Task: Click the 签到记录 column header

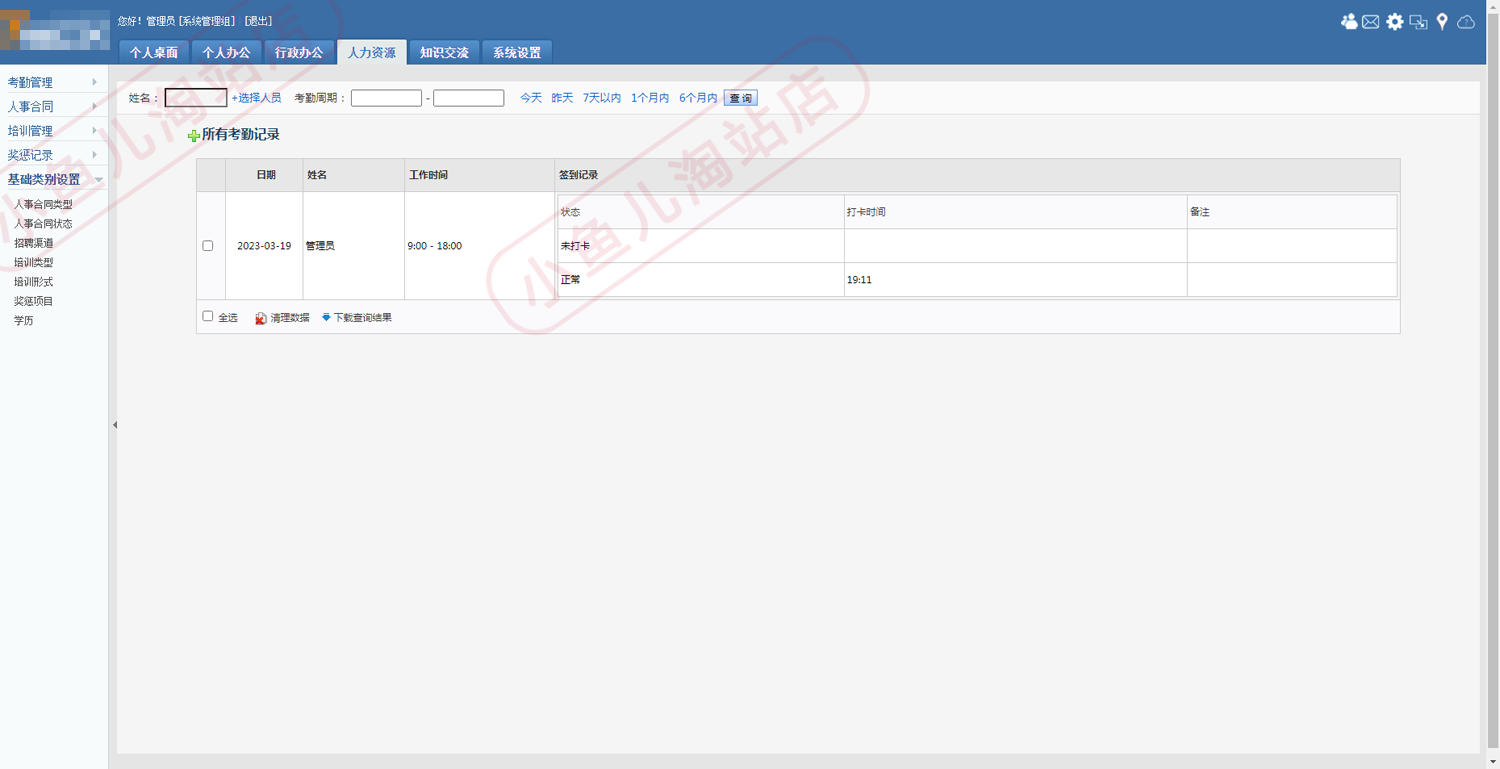Action: point(977,175)
